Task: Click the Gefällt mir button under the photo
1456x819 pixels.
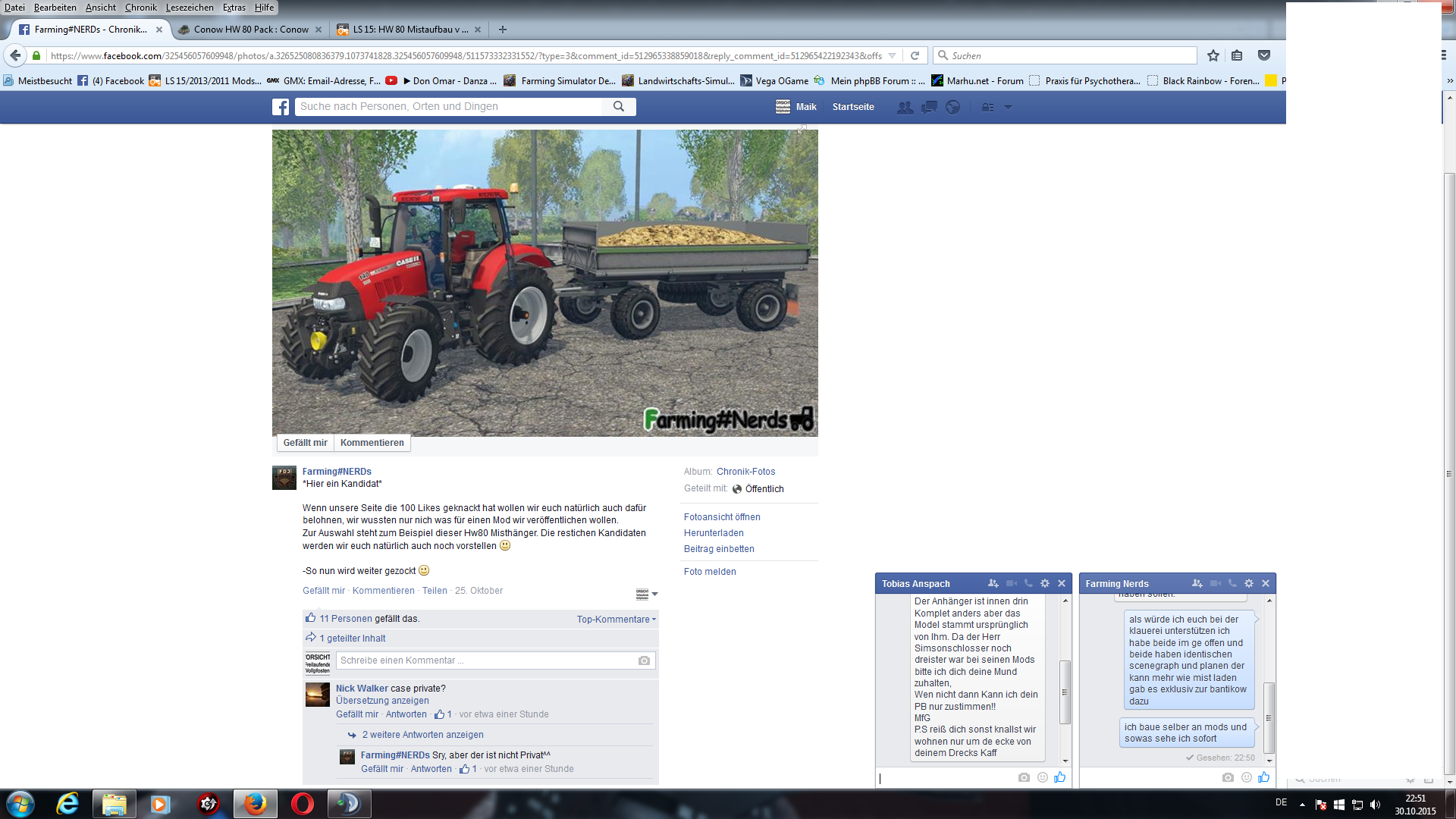Action: (x=305, y=443)
